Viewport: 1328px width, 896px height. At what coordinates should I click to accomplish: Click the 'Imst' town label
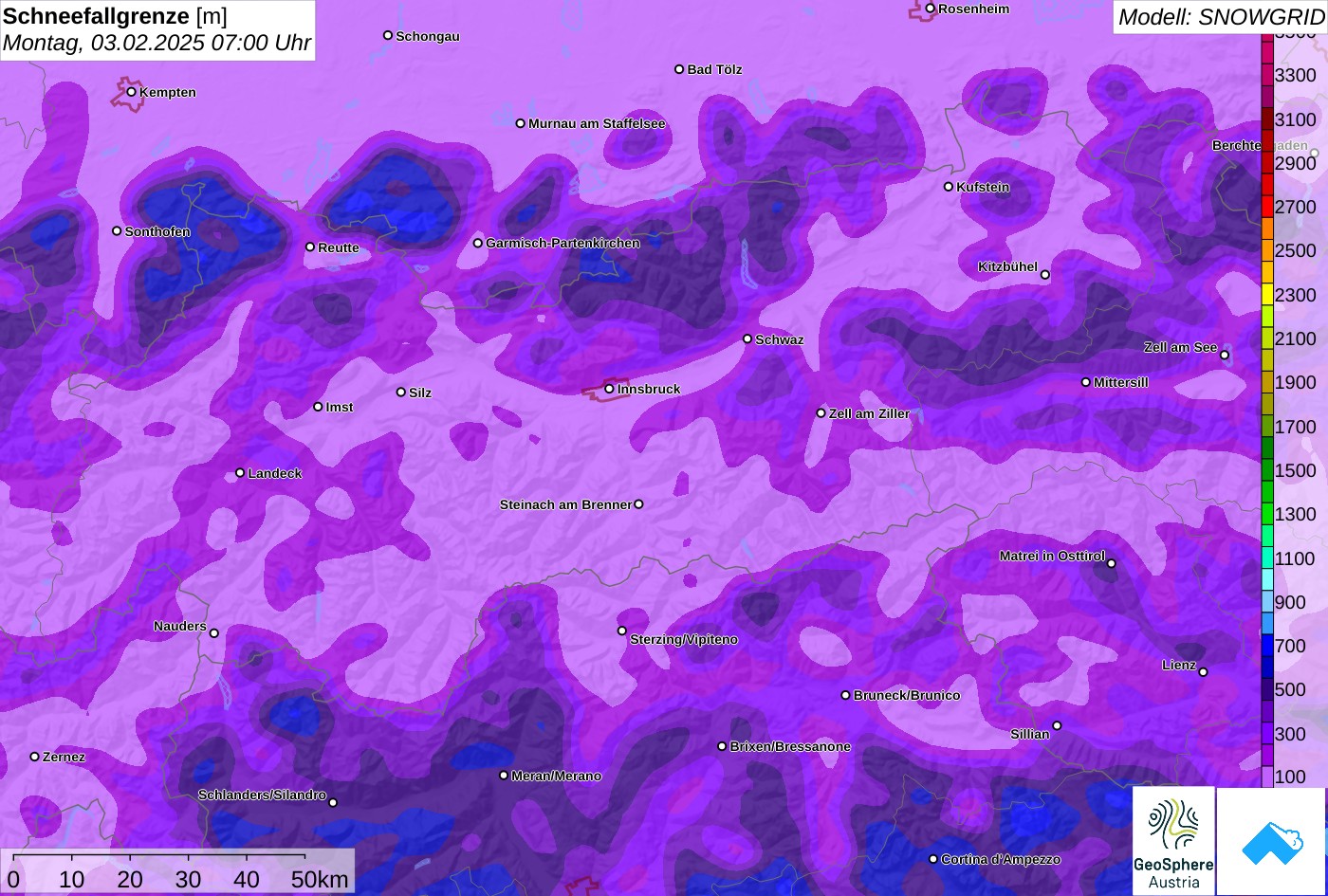[x=340, y=407]
